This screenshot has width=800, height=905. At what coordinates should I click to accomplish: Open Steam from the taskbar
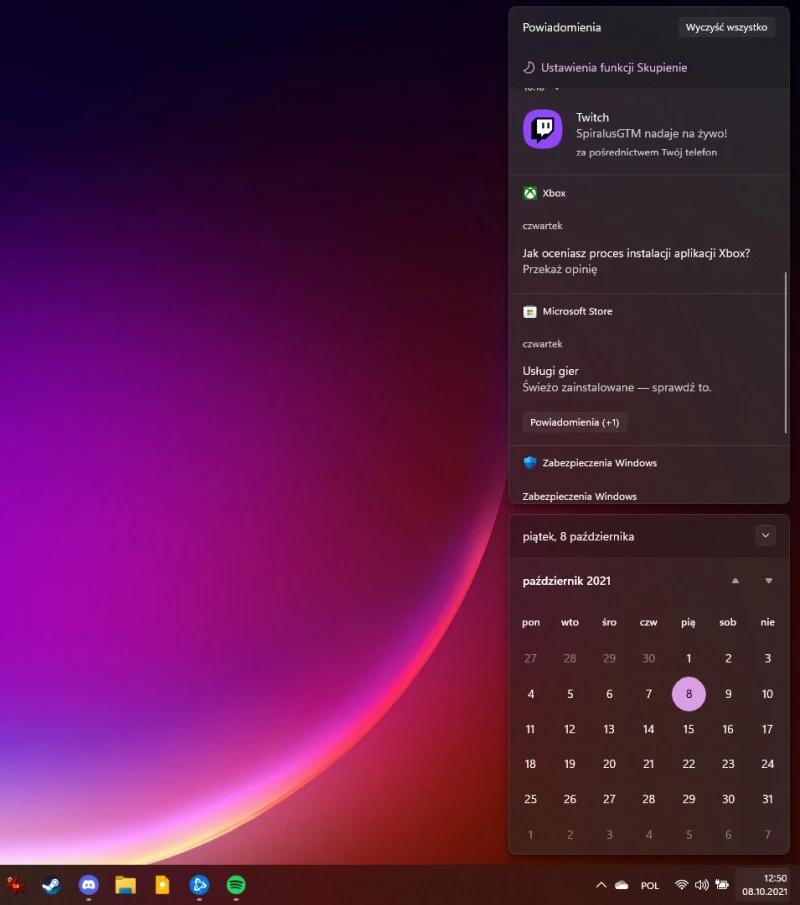pyautogui.click(x=51, y=885)
